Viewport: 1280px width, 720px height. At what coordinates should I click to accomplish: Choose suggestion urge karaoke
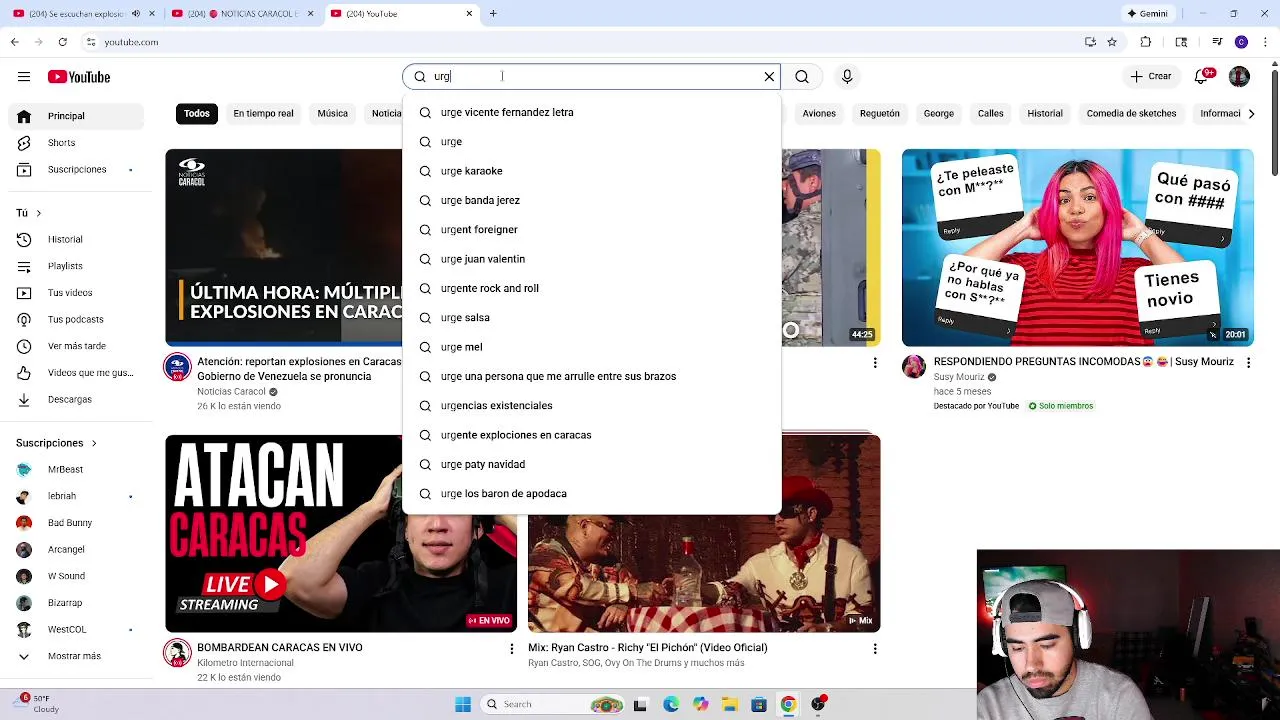click(x=591, y=171)
